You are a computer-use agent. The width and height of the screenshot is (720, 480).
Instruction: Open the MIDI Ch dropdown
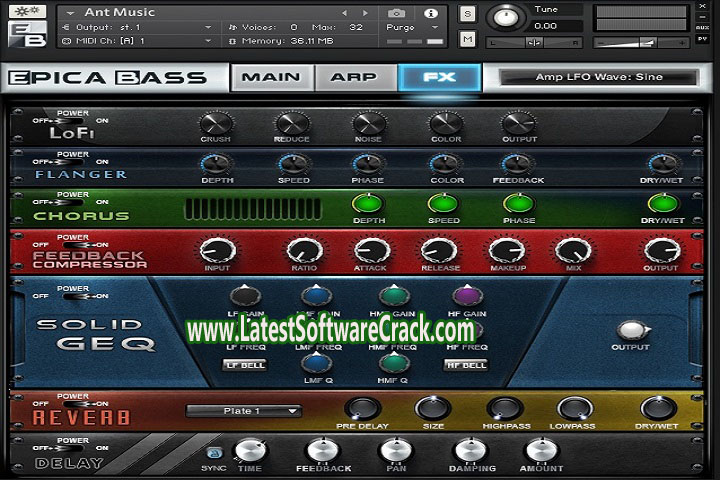137,41
